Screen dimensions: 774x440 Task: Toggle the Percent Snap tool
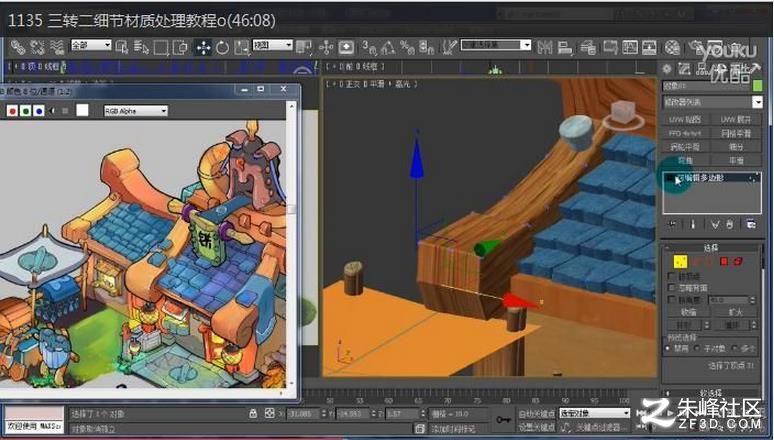coord(407,47)
